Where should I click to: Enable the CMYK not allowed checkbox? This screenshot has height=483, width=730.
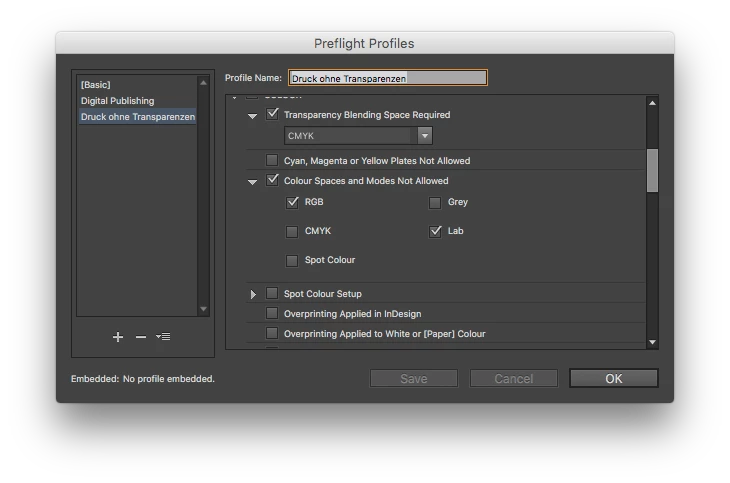point(292,231)
